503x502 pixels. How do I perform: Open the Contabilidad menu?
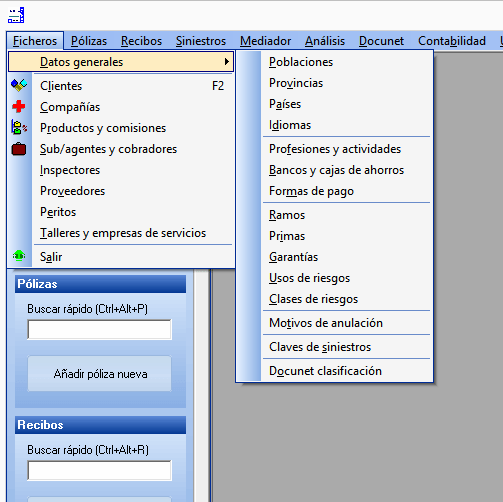click(452, 41)
